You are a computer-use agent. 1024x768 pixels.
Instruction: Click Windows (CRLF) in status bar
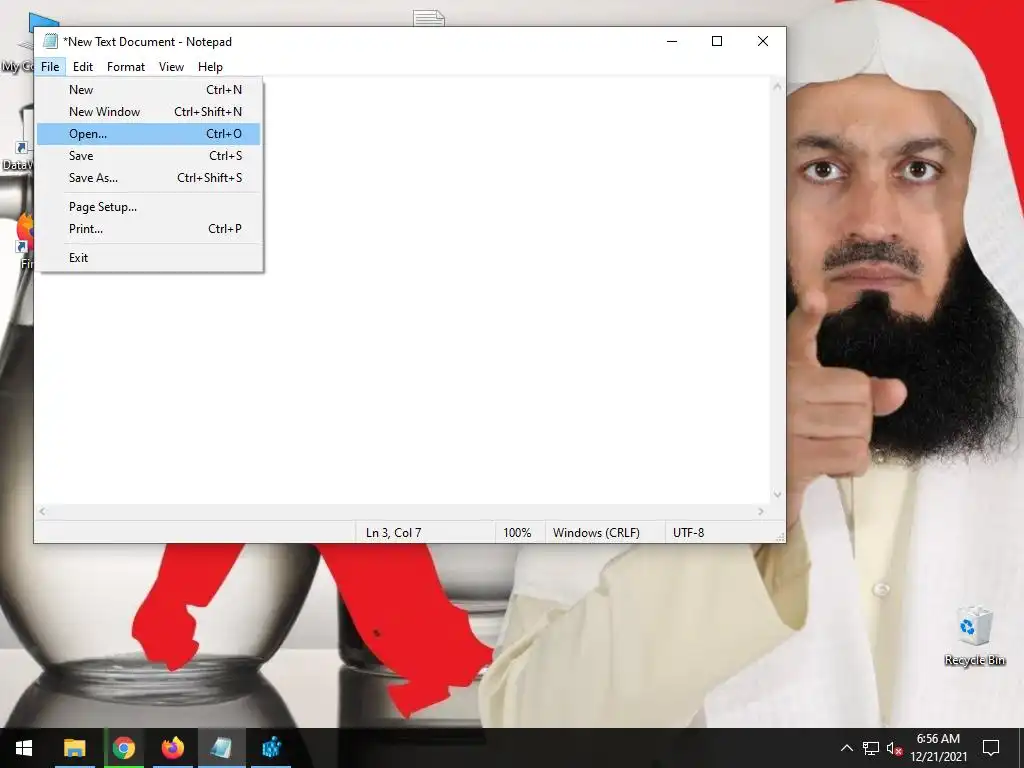point(596,533)
